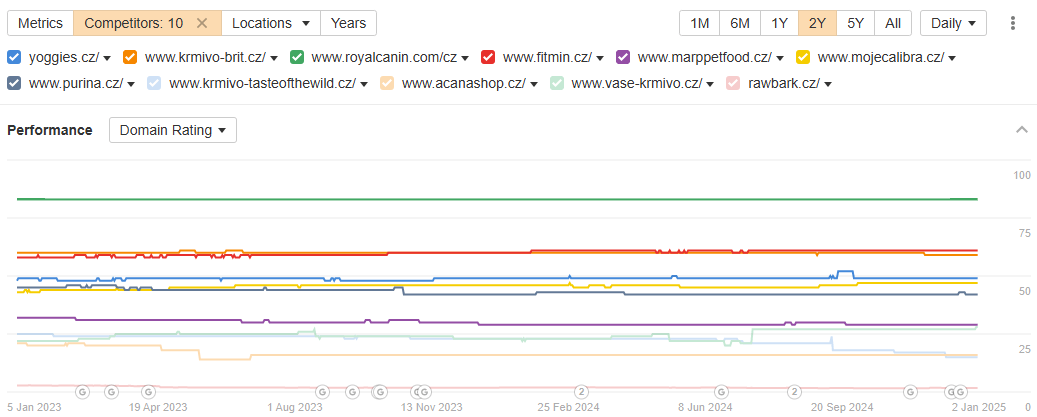Viewport: 1037px width, 417px height.
Task: Open the '2' marker near 20 Sep 2024
Action: [795, 391]
